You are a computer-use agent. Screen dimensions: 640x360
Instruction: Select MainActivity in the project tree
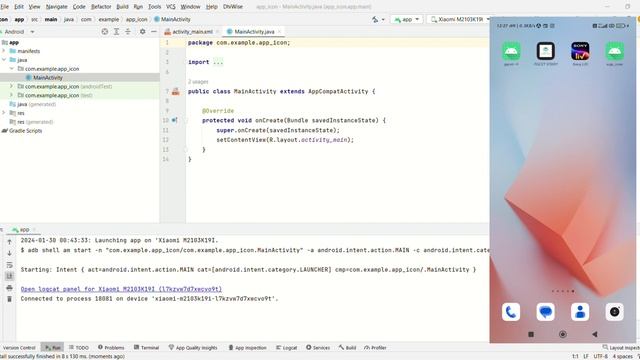click(48, 78)
